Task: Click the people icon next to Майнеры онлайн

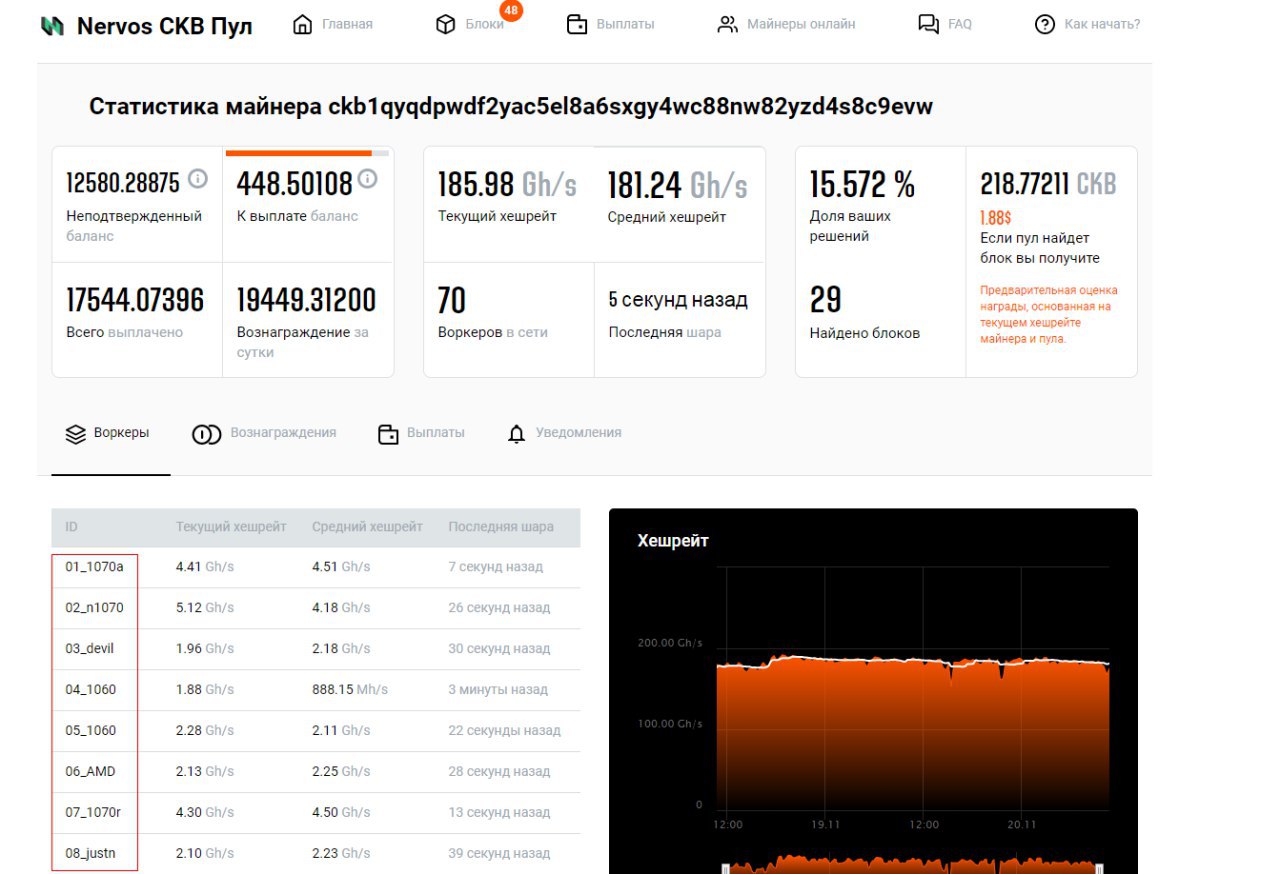Action: (x=727, y=24)
